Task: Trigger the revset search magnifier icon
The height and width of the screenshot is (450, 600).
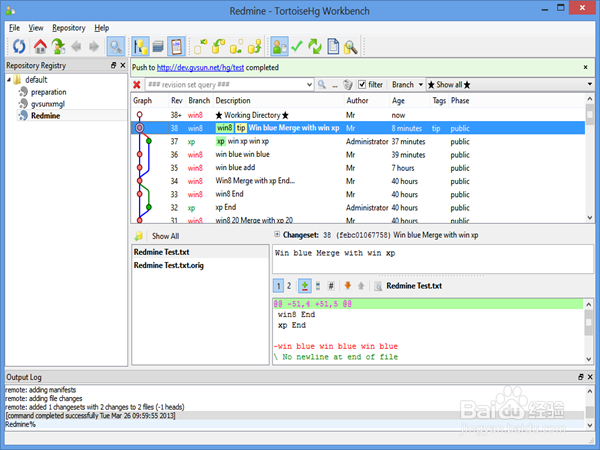Action: coord(322,85)
